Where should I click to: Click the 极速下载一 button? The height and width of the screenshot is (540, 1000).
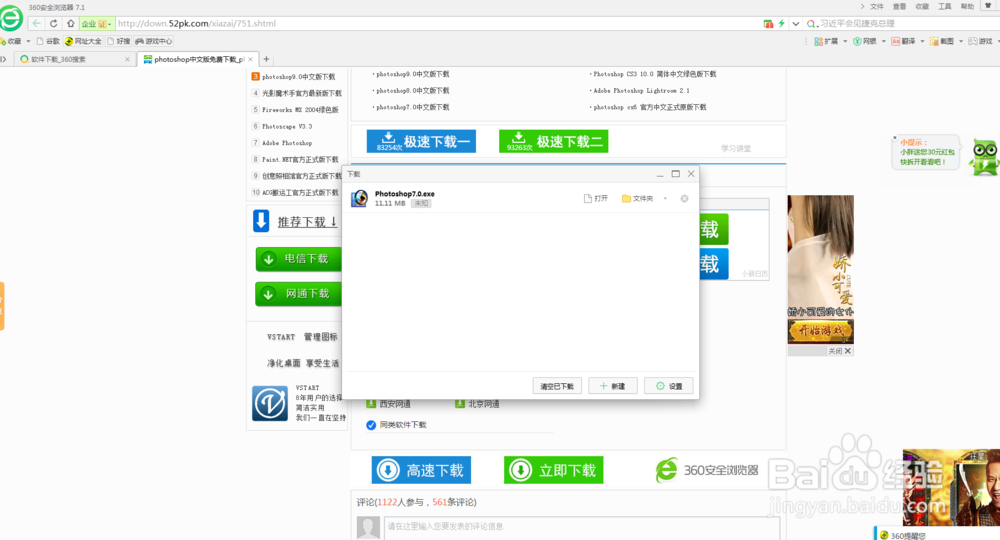(x=422, y=141)
